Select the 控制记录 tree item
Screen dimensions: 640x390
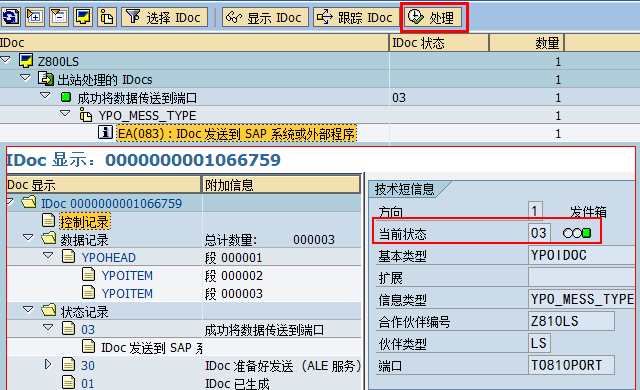coord(85,222)
